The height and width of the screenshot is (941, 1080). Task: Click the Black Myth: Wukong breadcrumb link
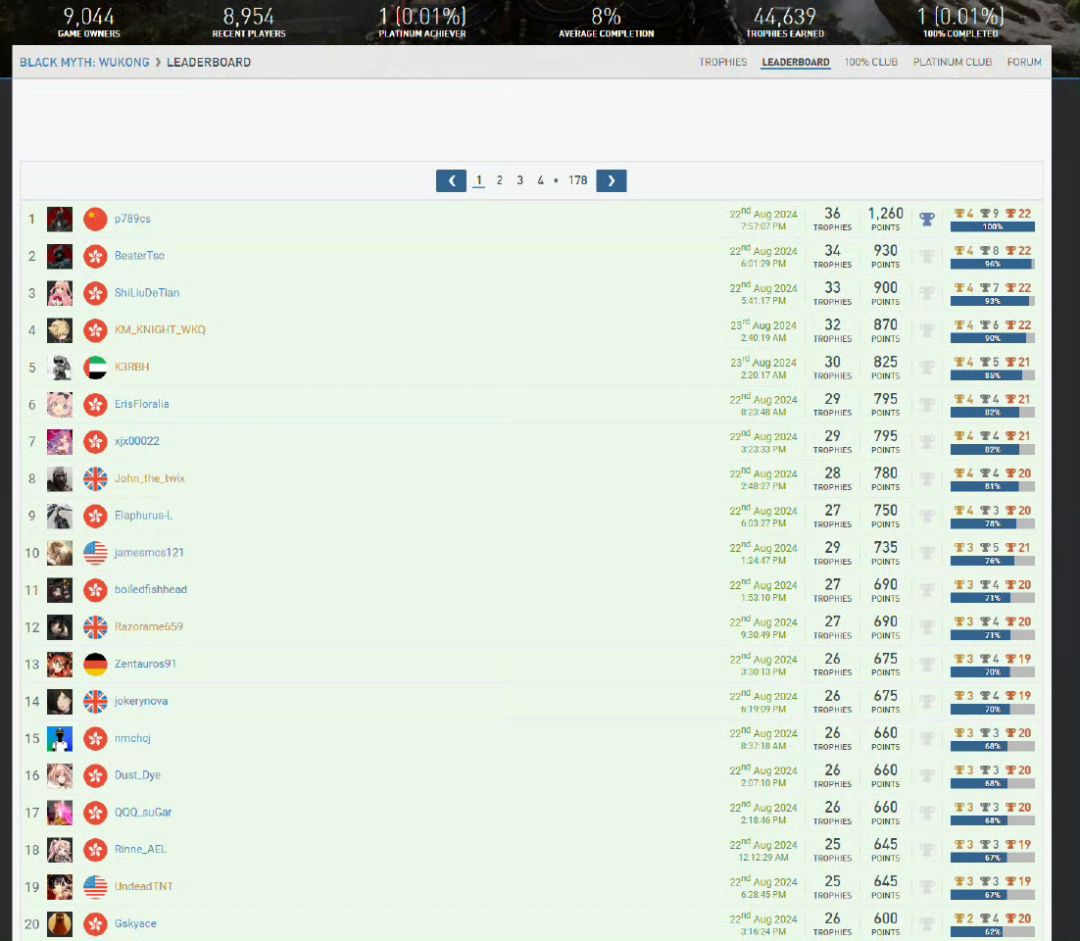point(84,62)
